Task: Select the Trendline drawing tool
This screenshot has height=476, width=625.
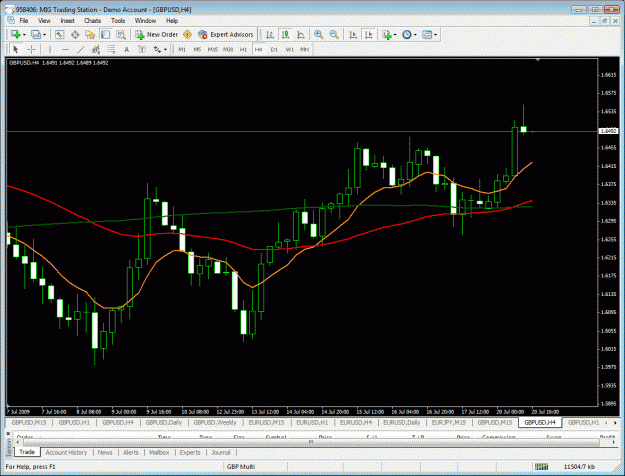Action: coord(81,49)
